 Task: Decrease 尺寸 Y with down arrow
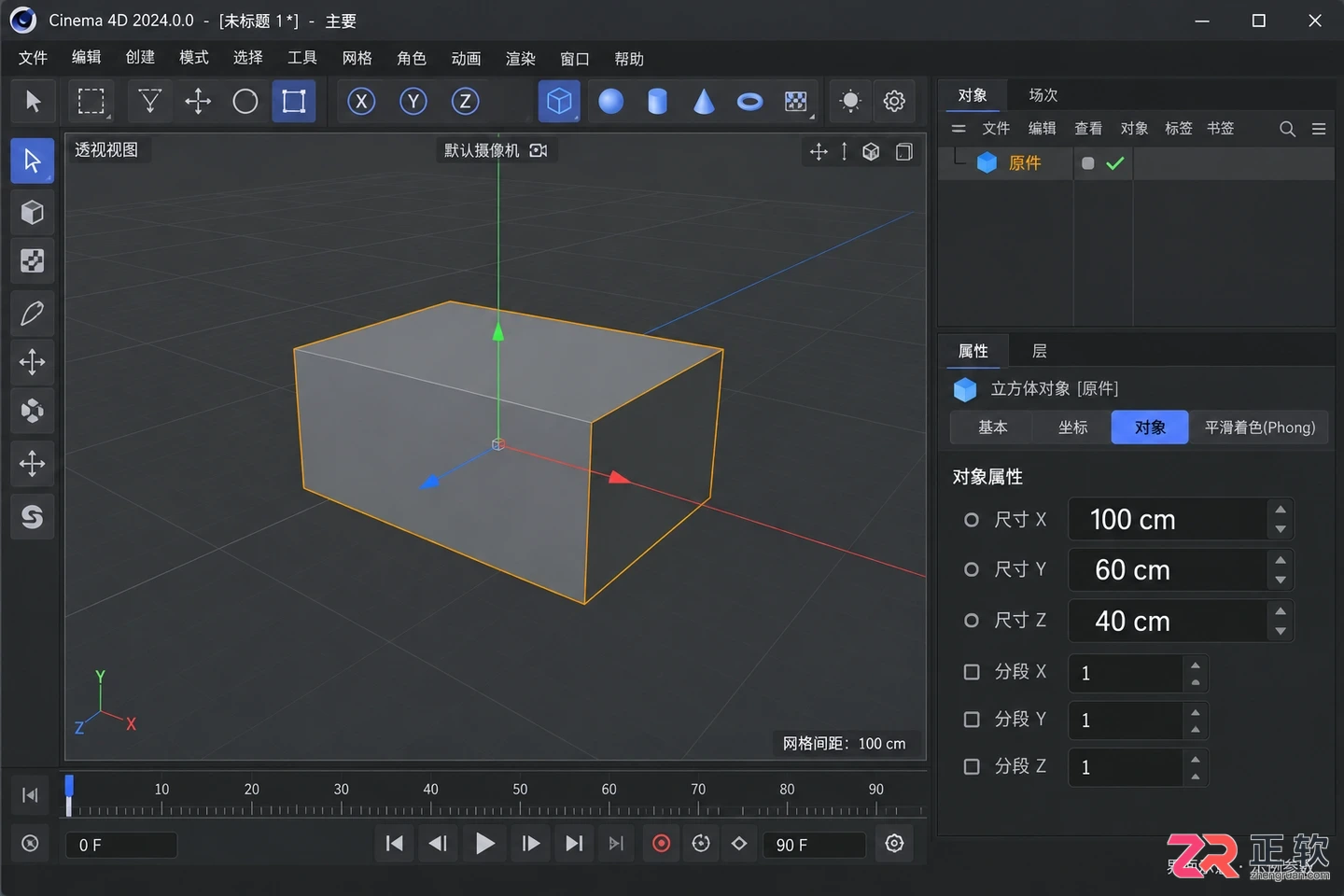pos(1281,581)
